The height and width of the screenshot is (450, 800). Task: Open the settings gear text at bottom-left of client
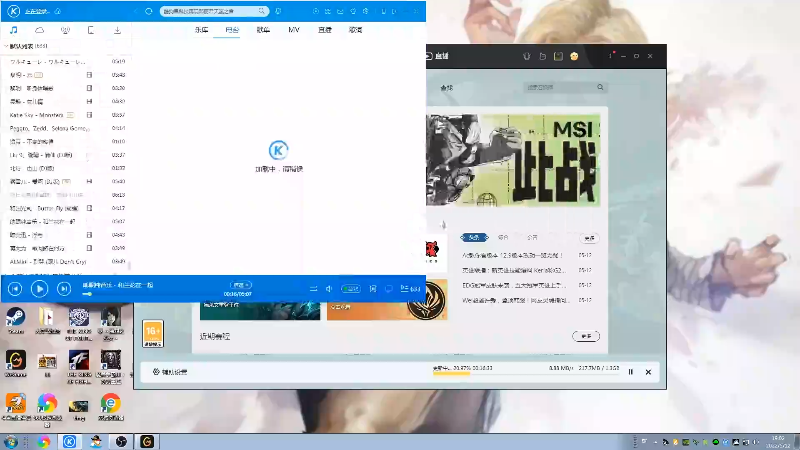pos(170,372)
